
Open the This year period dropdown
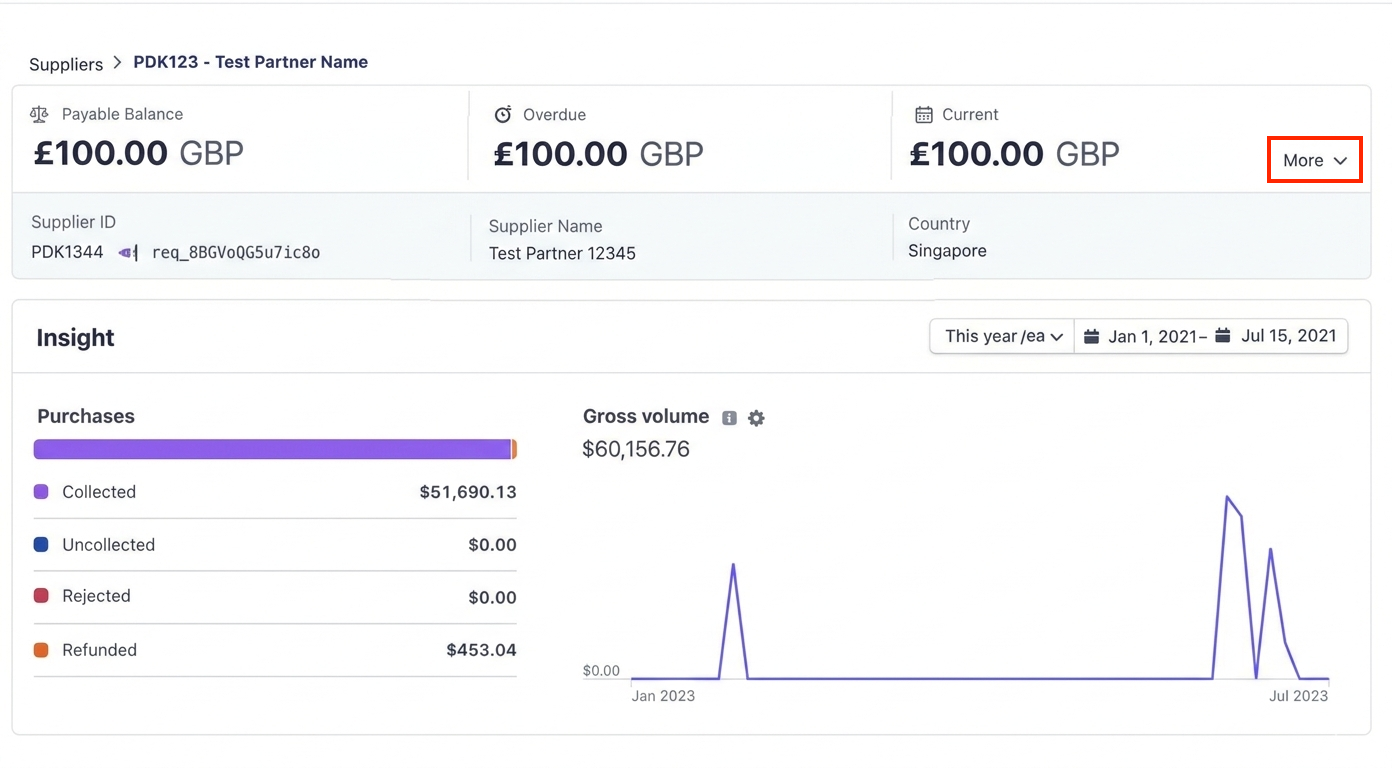tap(1002, 336)
